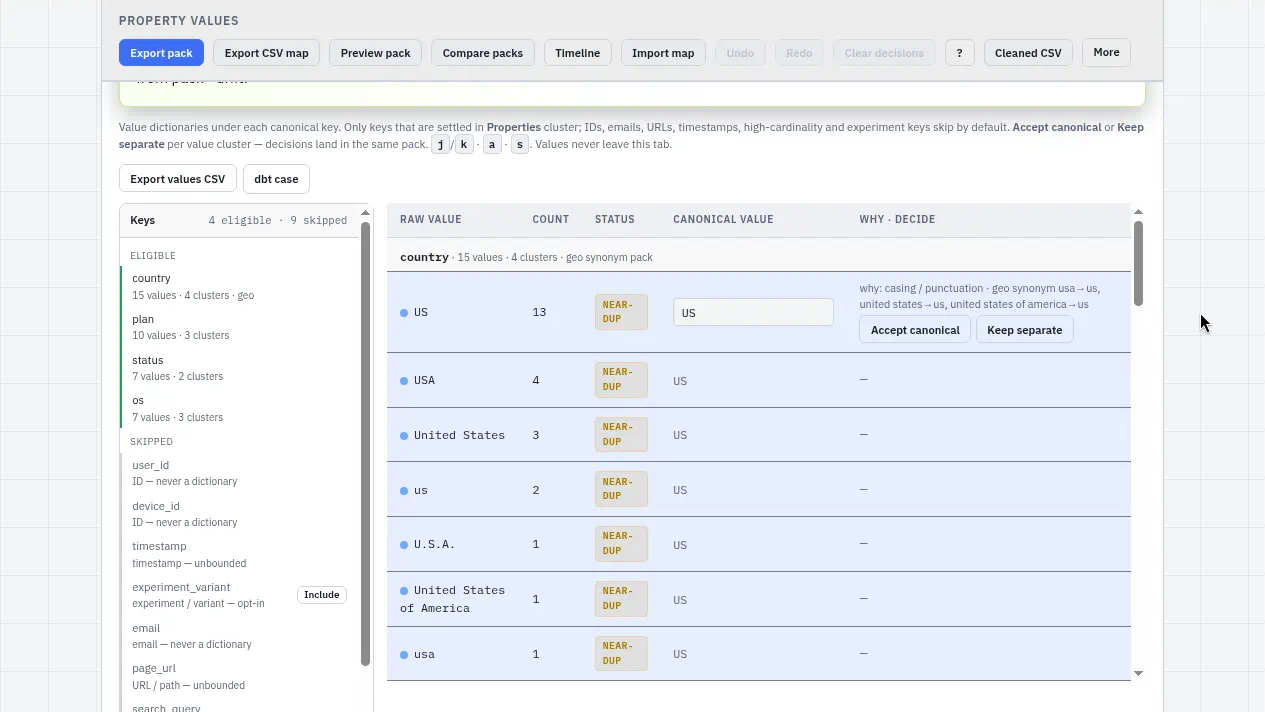Click the 'j' keyboard shortcut key hint
1265x712 pixels.
click(x=440, y=145)
